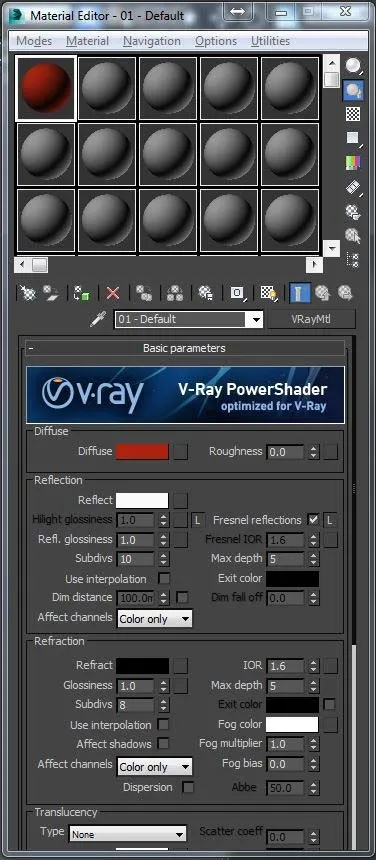Click the Sample Type sphere icon
The height and width of the screenshot is (860, 376).
354,66
